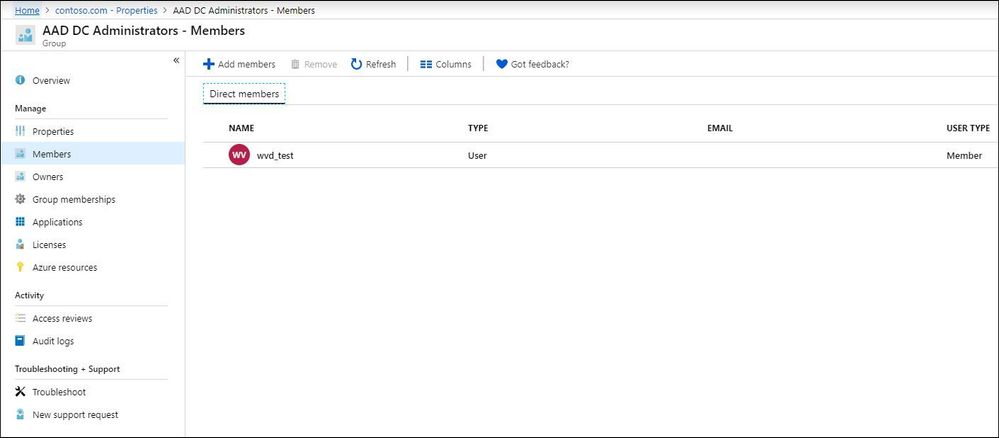Image resolution: width=999 pixels, height=438 pixels.
Task: Open the Licenses section
Action: pyautogui.click(x=49, y=244)
